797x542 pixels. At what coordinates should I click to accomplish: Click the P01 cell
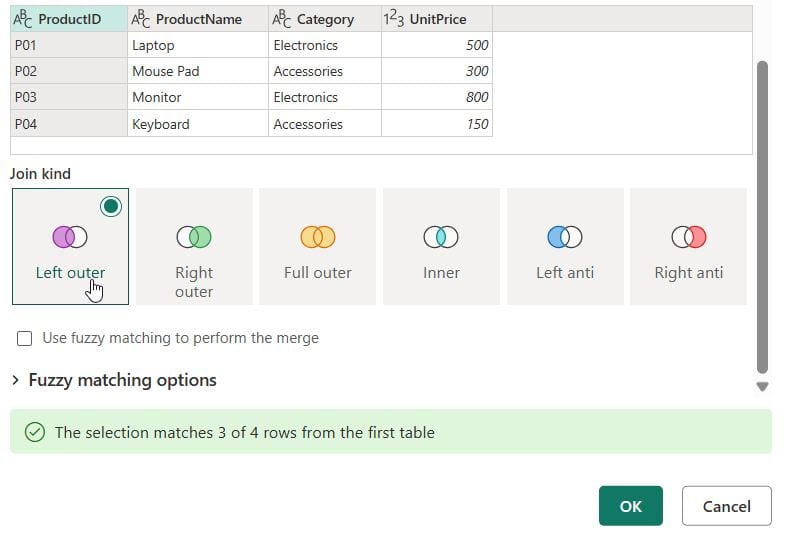69,45
